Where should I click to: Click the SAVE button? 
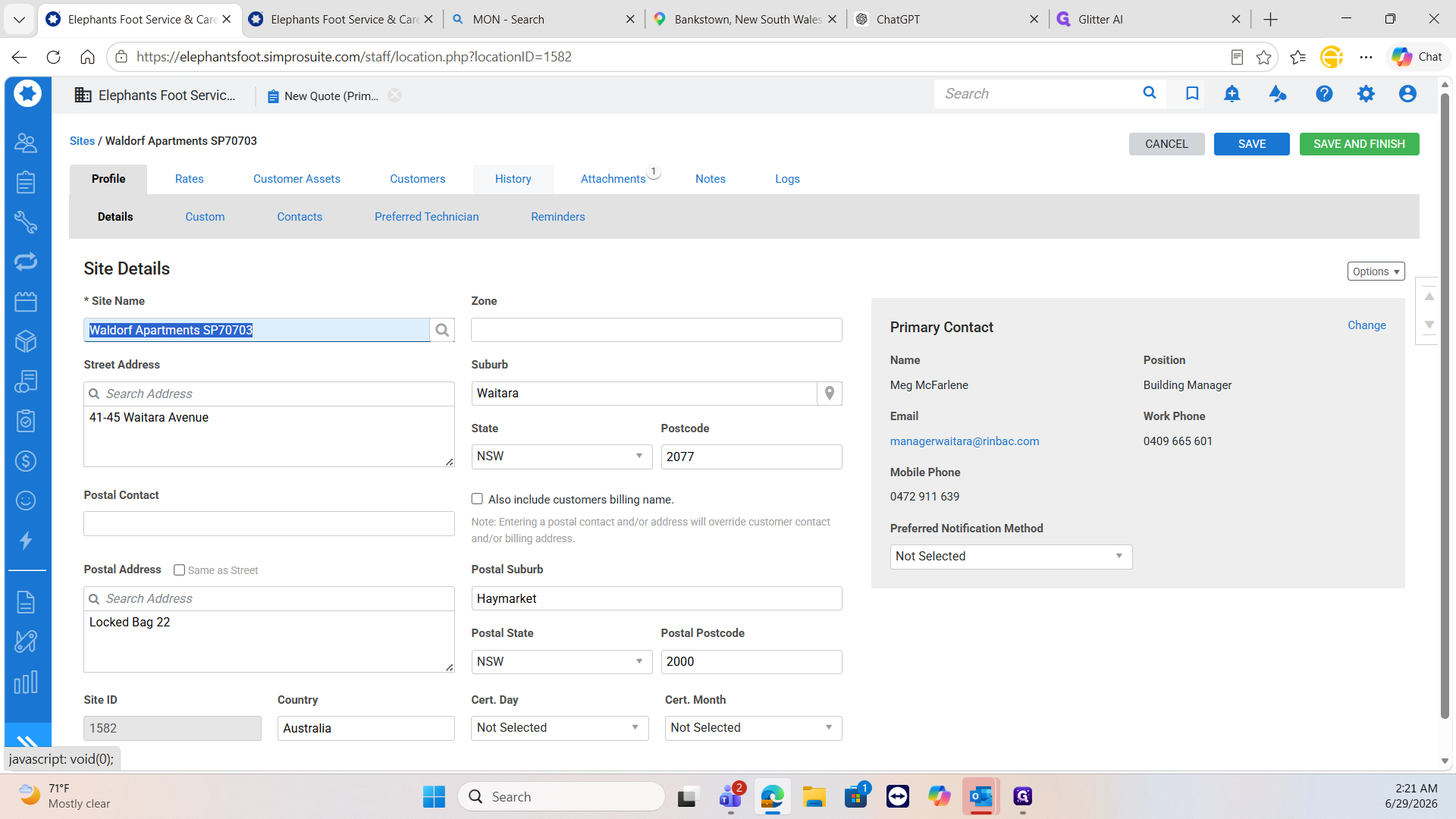click(1252, 144)
